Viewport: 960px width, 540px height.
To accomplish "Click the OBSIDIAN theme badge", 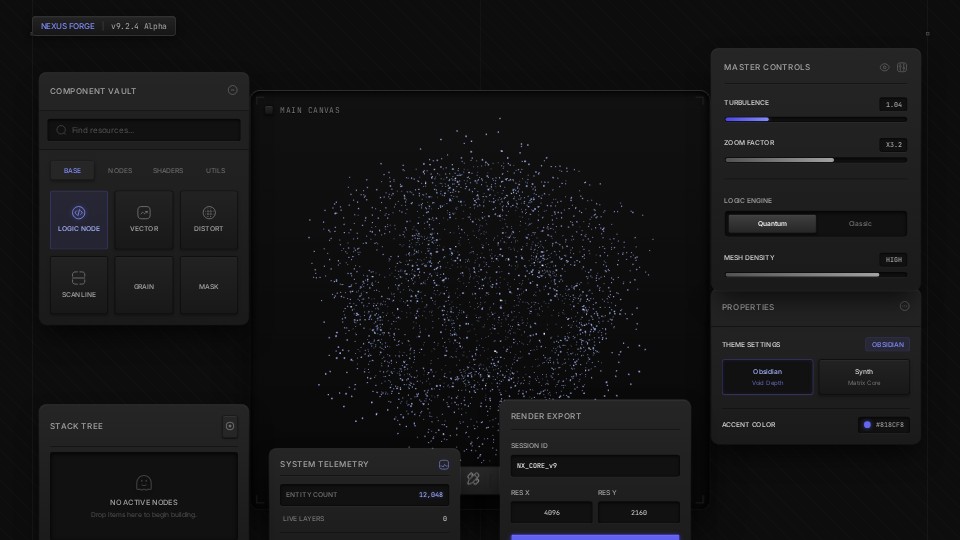I will click(x=887, y=344).
